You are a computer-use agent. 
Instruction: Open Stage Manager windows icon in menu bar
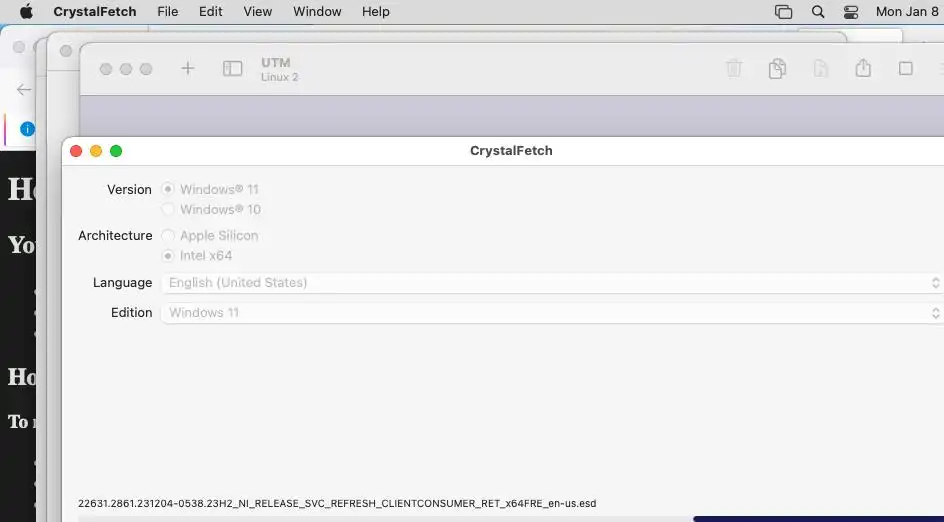click(783, 11)
